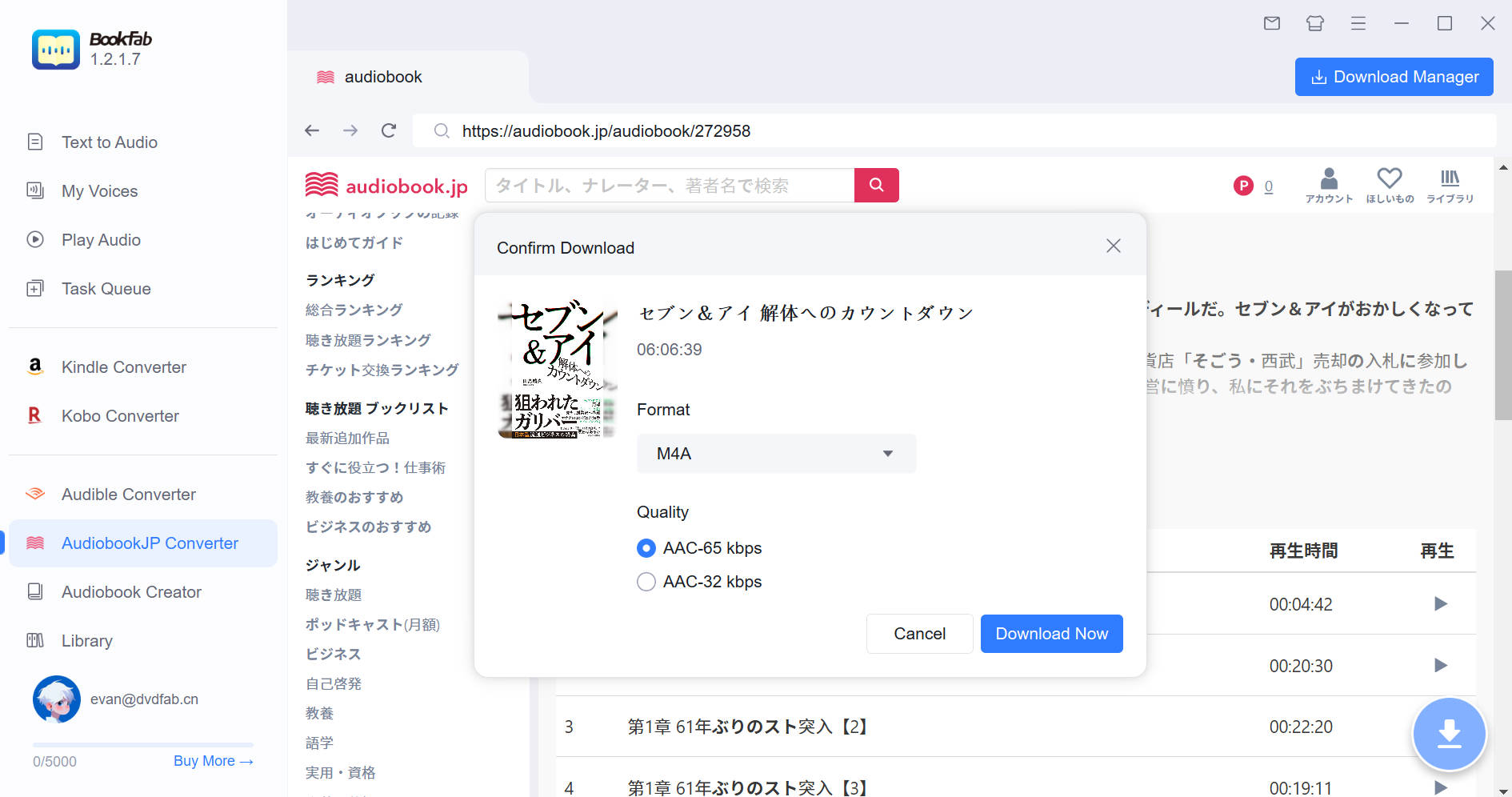Open the Task Queue panel
This screenshot has height=797, width=1512.
[x=106, y=288]
